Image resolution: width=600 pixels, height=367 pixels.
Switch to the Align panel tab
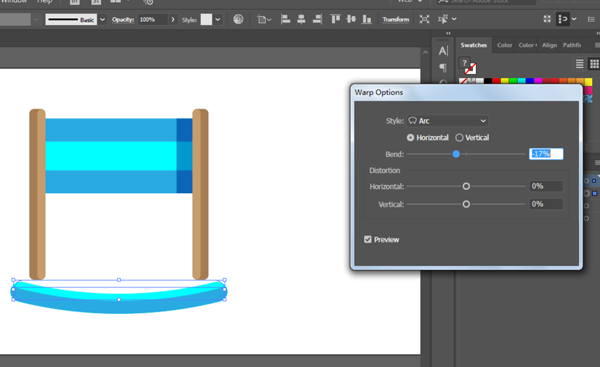(549, 45)
